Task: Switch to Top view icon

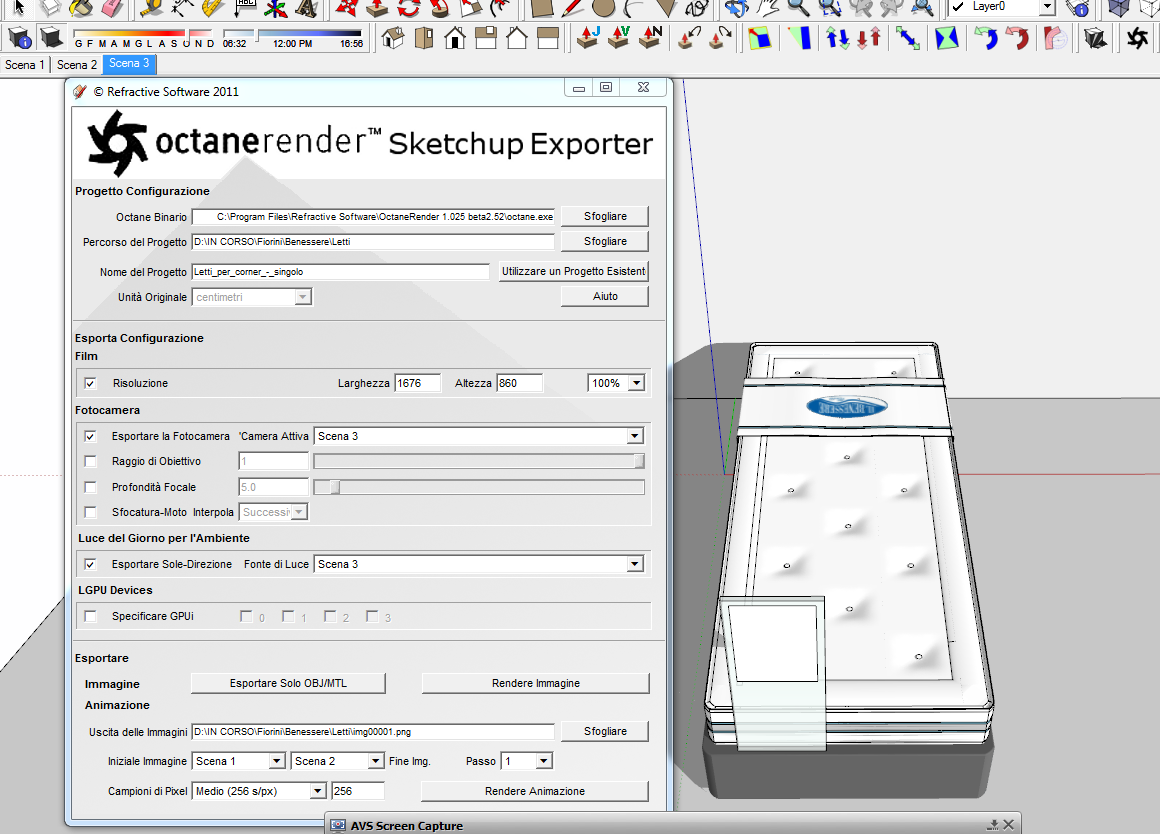Action: pyautogui.click(x=424, y=37)
